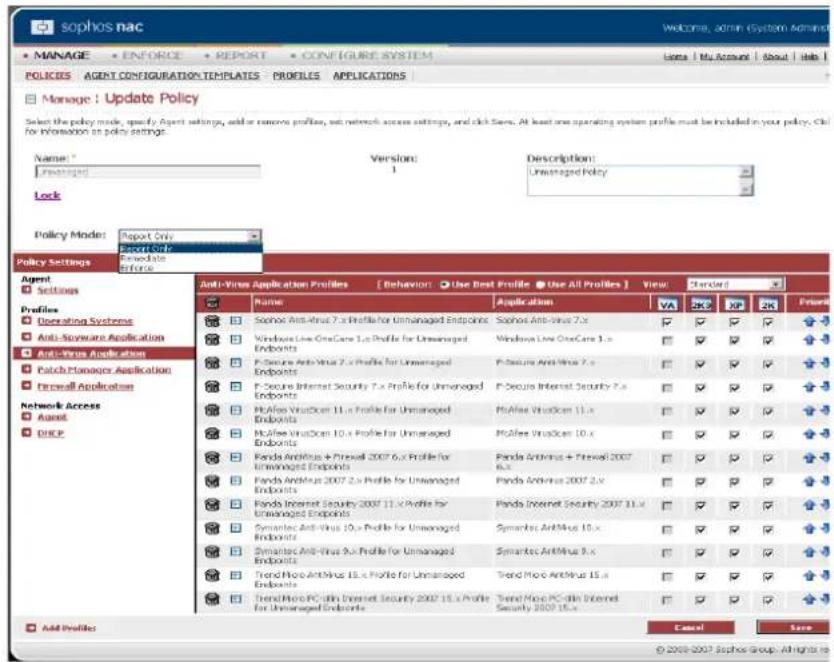The width and height of the screenshot is (834, 662).
Task: Open Agent Settings in sidebar
Action: [x=57, y=290]
